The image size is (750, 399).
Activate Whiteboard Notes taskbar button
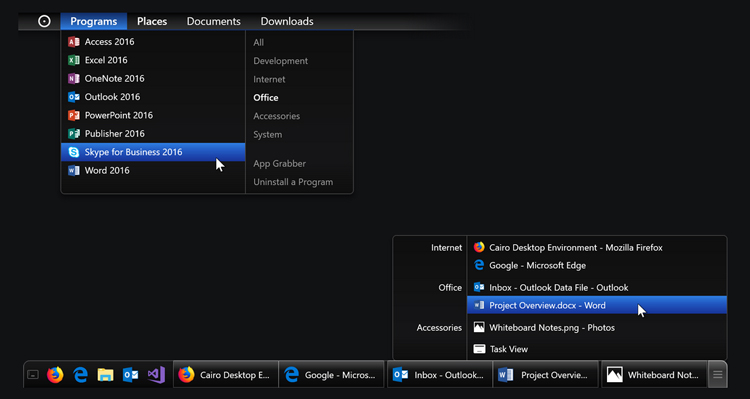(x=654, y=375)
